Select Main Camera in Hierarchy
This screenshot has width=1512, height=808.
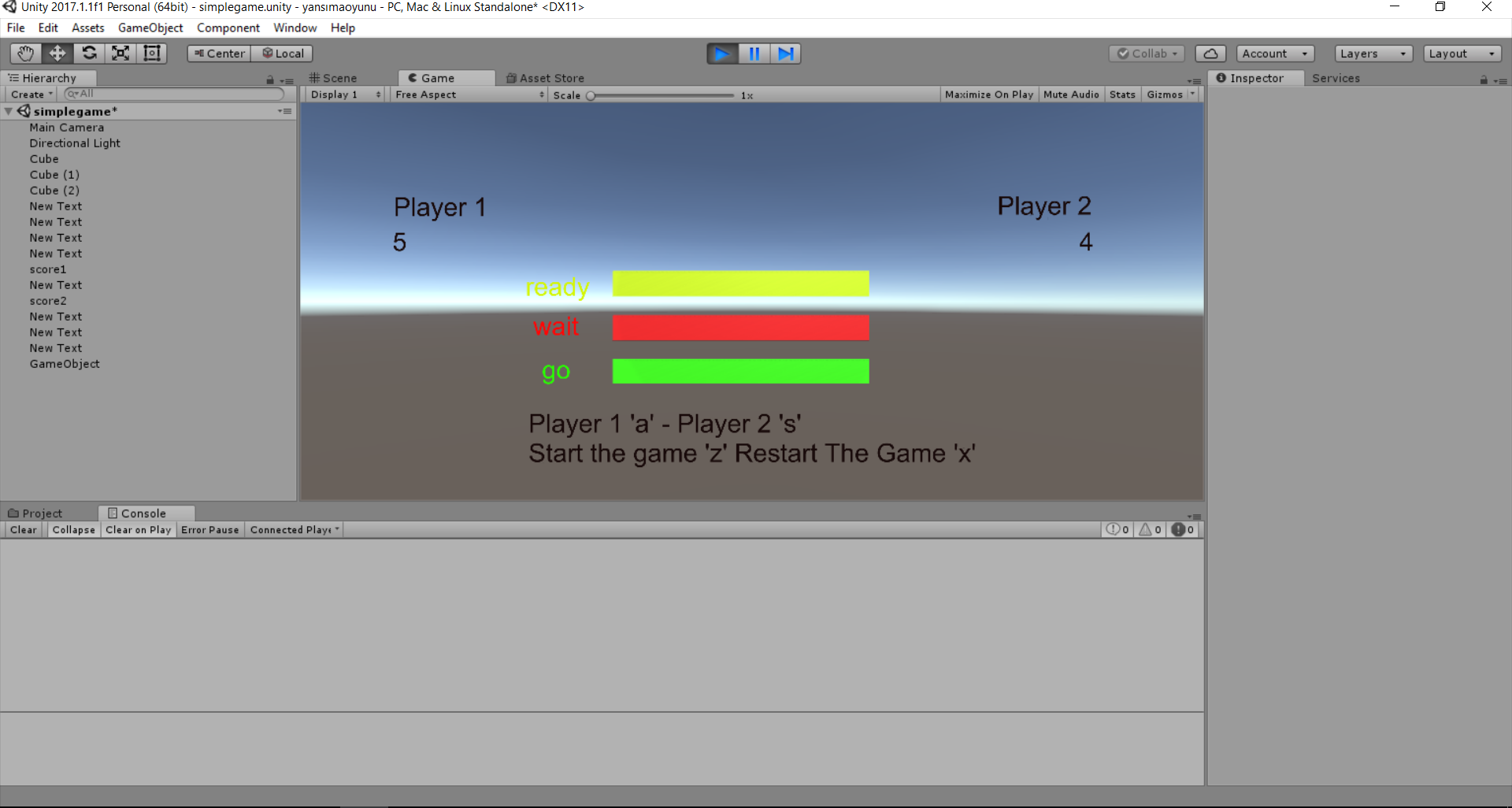67,128
